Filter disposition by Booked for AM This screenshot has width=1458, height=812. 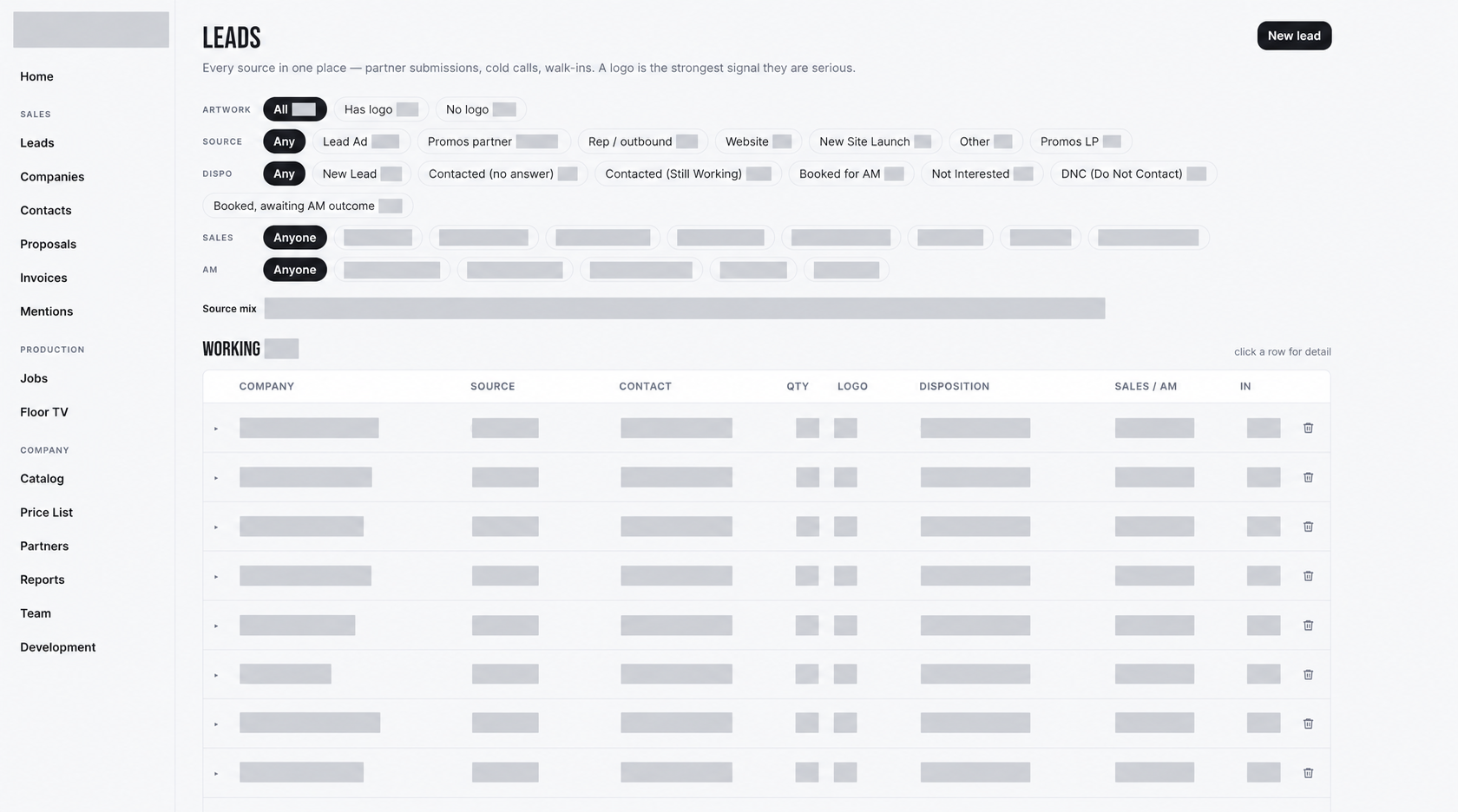click(x=851, y=174)
